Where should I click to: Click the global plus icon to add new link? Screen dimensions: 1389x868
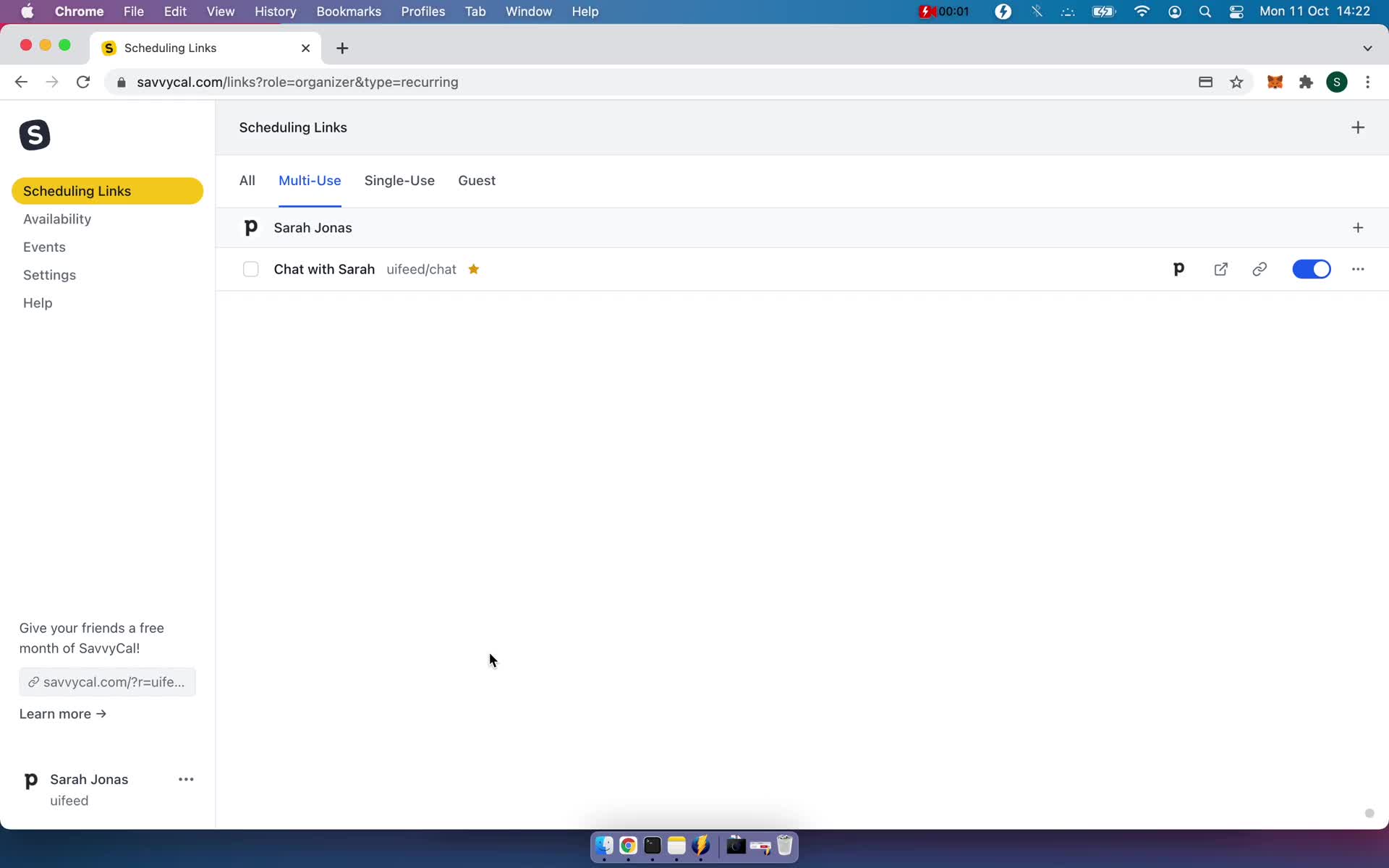[x=1358, y=127]
